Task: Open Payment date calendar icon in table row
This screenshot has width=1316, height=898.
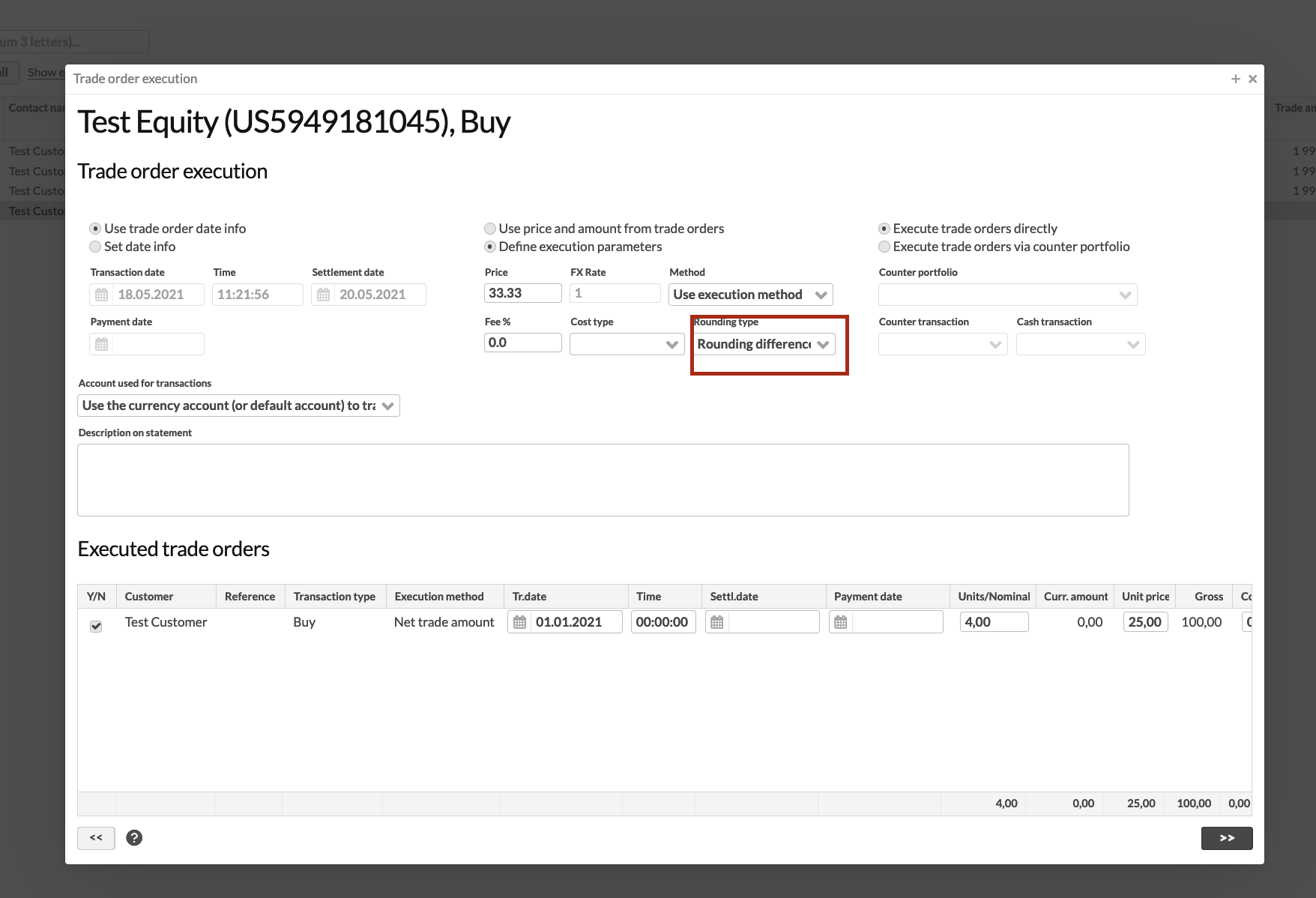Action: pos(841,622)
